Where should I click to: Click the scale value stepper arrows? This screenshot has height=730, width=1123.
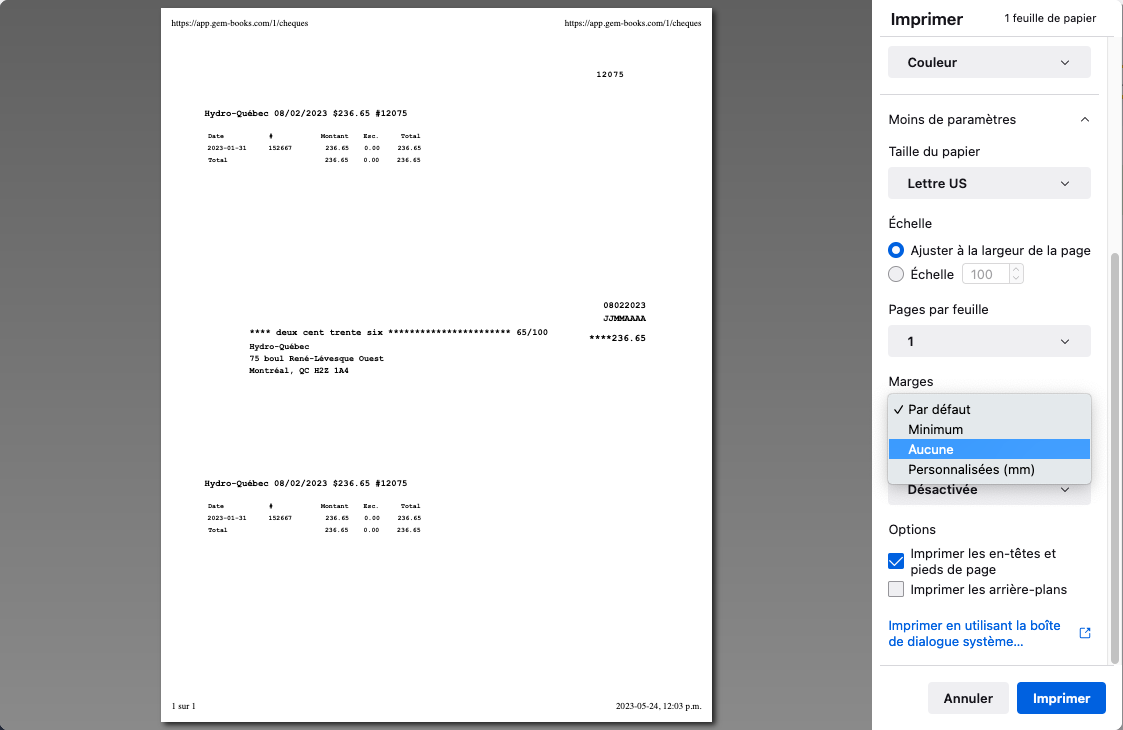pos(1016,274)
